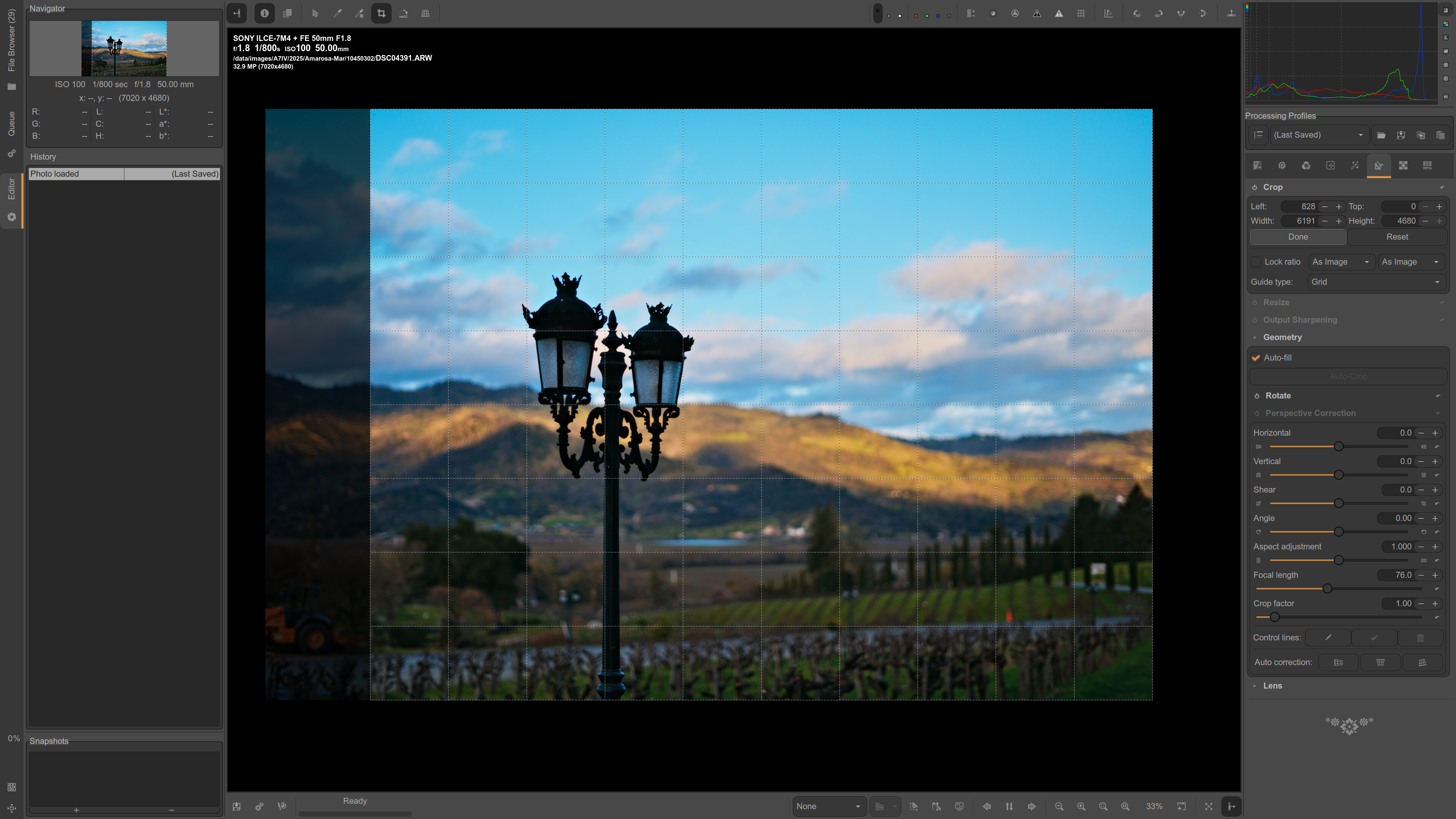
Task: Select the white balance picker tool
Action: tap(337, 14)
